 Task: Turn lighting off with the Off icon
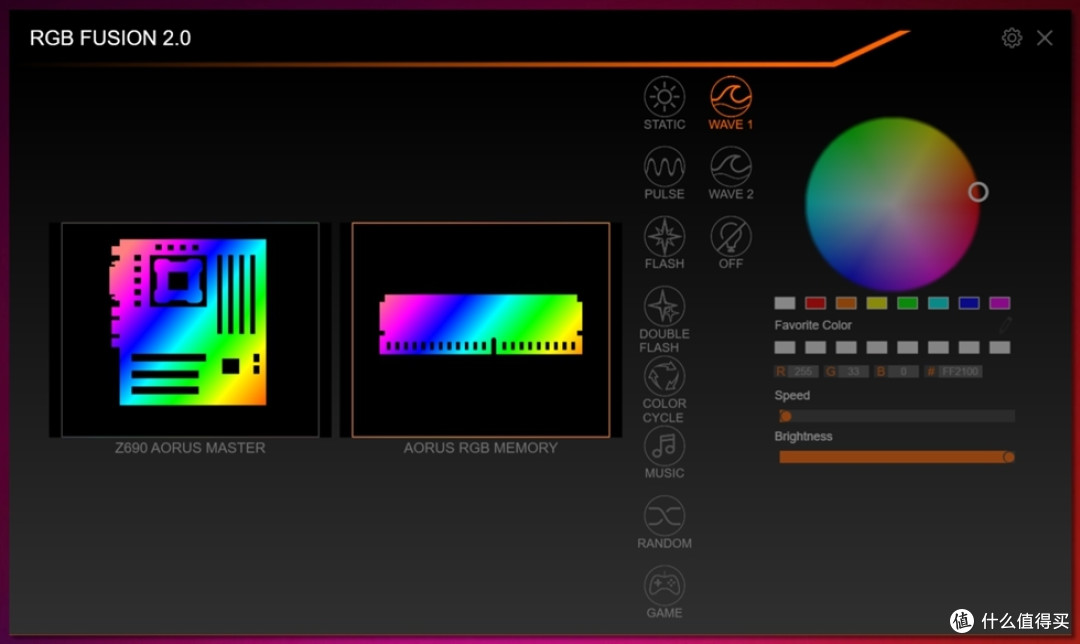[731, 237]
